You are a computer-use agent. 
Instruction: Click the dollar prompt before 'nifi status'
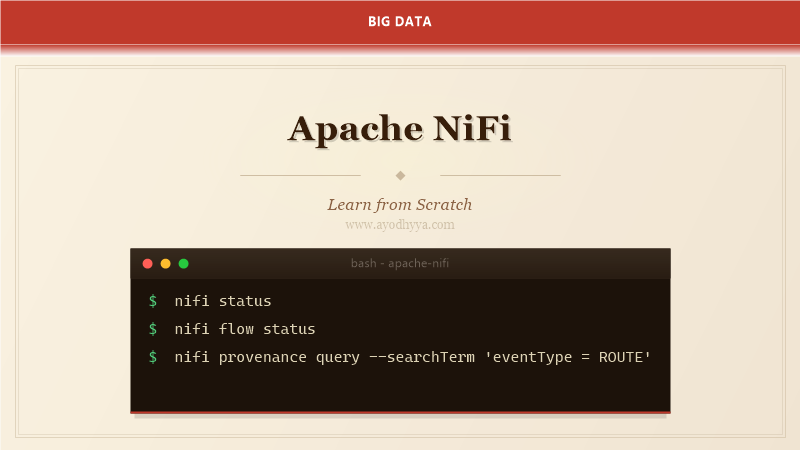click(x=153, y=301)
